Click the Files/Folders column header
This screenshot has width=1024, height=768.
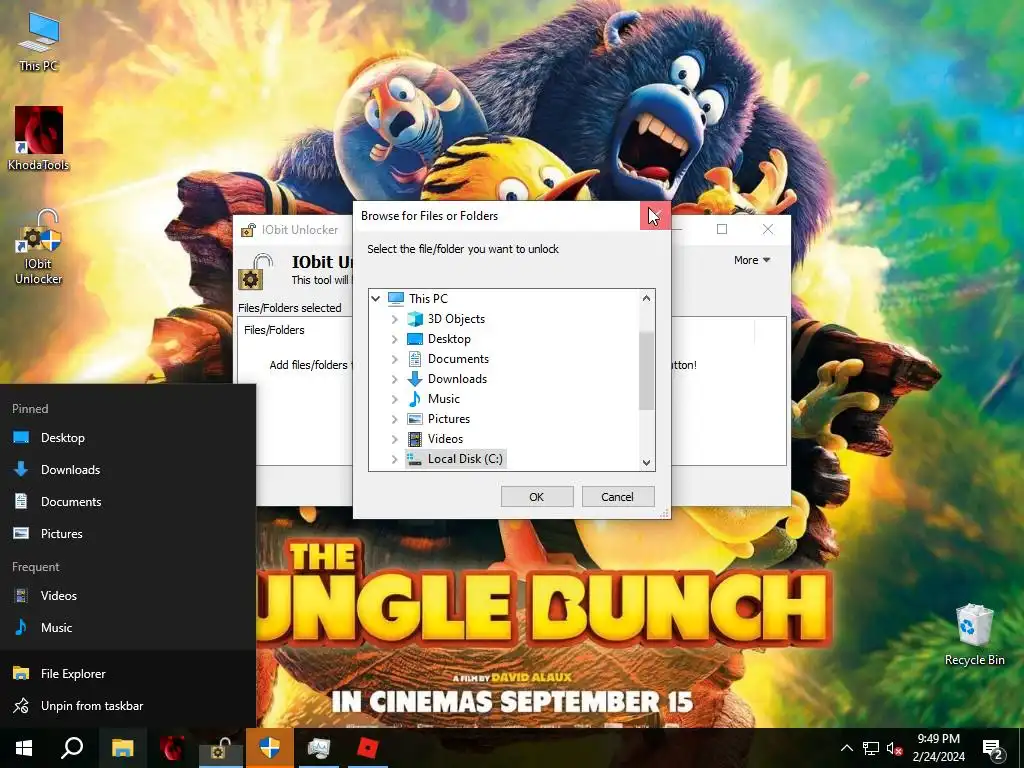click(x=274, y=330)
